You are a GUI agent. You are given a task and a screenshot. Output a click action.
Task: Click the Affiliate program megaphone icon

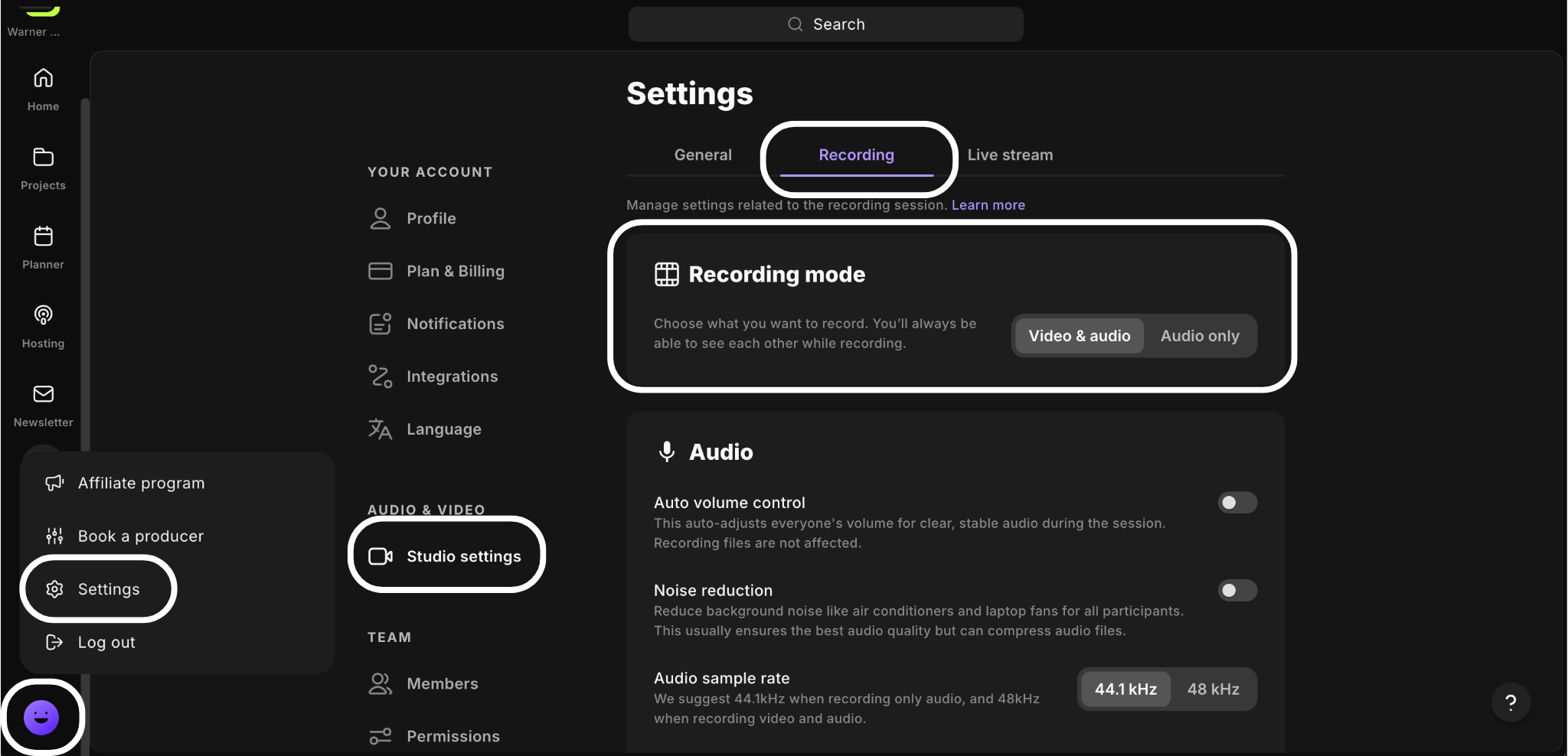coord(54,483)
